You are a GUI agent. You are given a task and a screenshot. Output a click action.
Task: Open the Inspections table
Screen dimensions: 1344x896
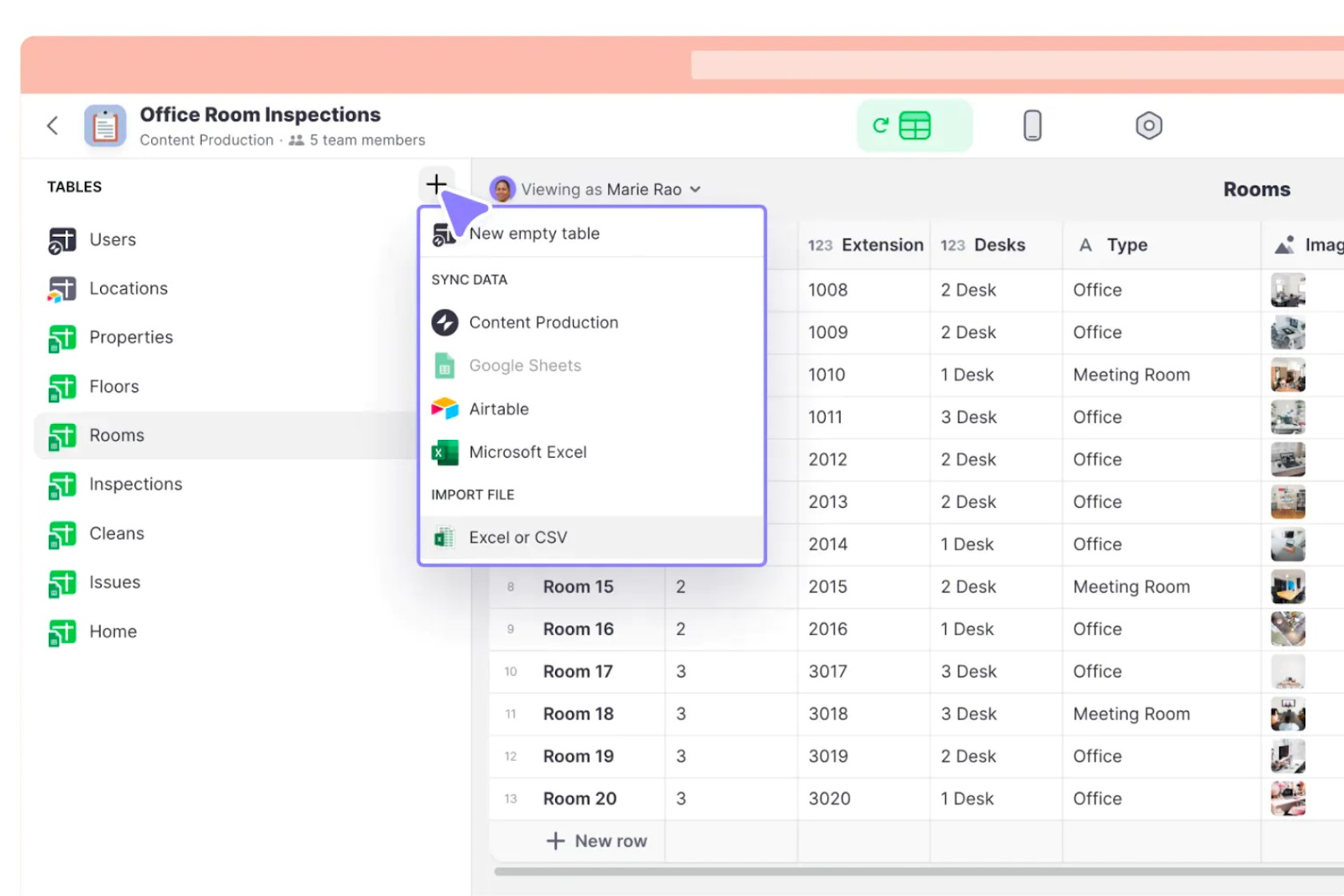[227, 485]
